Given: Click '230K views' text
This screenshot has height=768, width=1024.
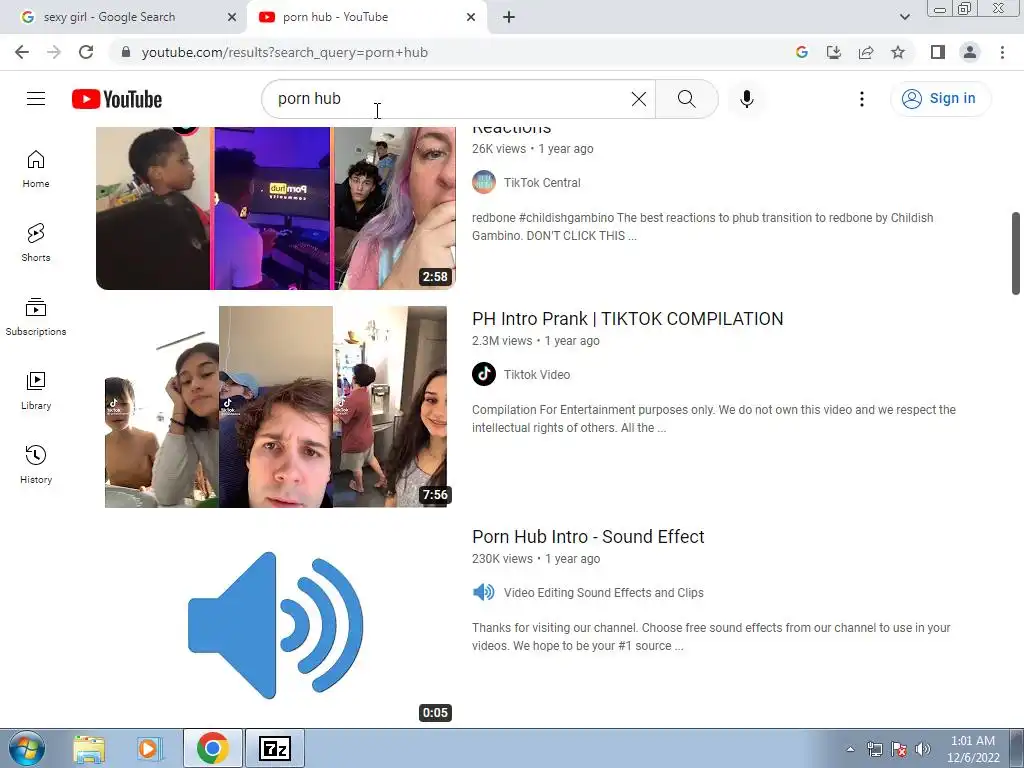Looking at the screenshot, I should click(502, 559).
